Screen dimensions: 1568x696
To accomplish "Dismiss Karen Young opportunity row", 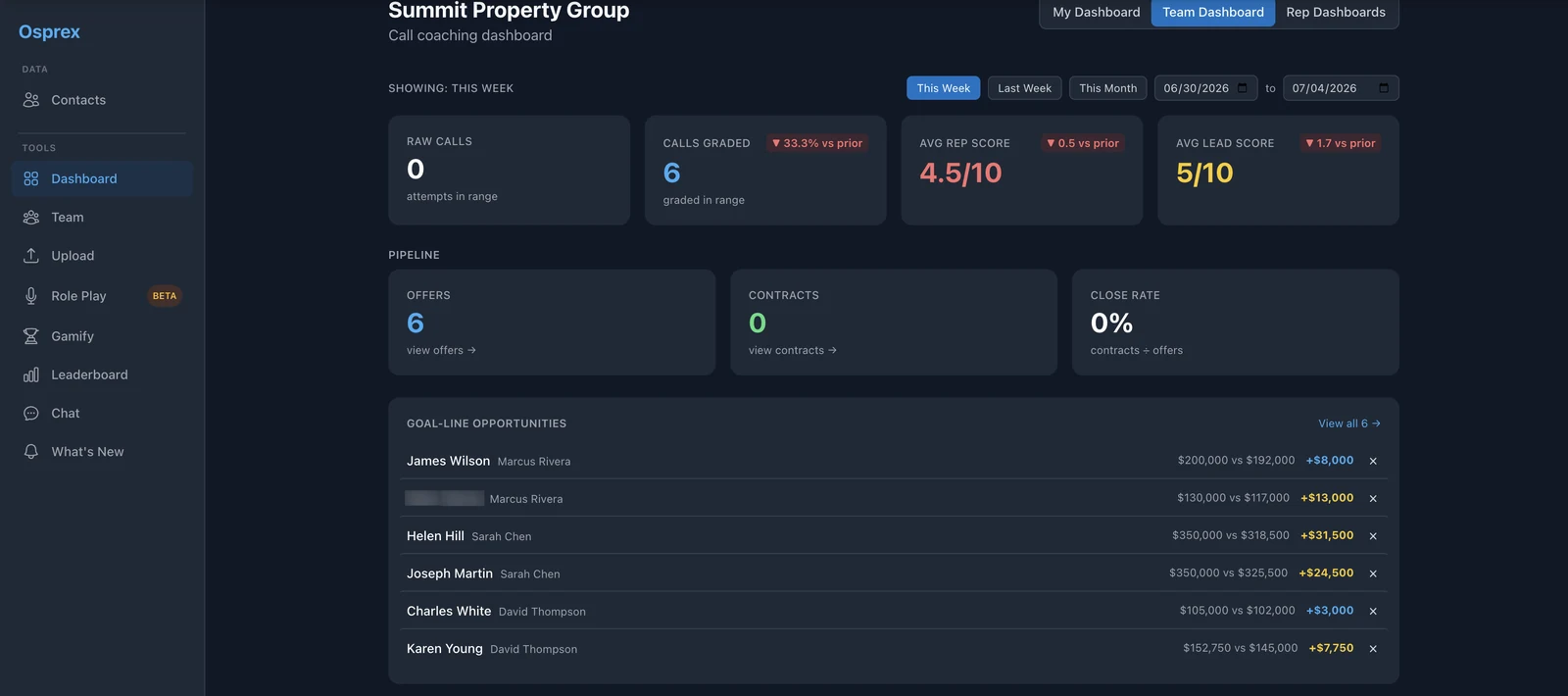I will (x=1373, y=649).
